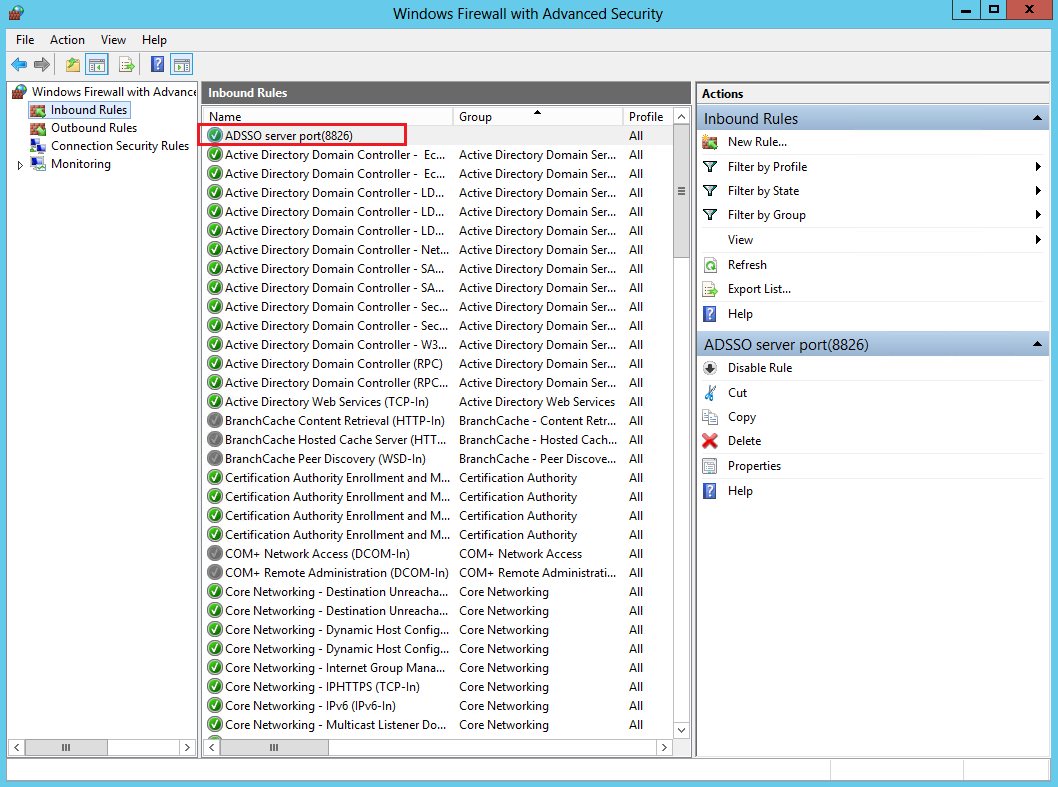The width and height of the screenshot is (1058, 787).
Task: Toggle the Show/Hide Console Tree icon
Action: click(97, 65)
